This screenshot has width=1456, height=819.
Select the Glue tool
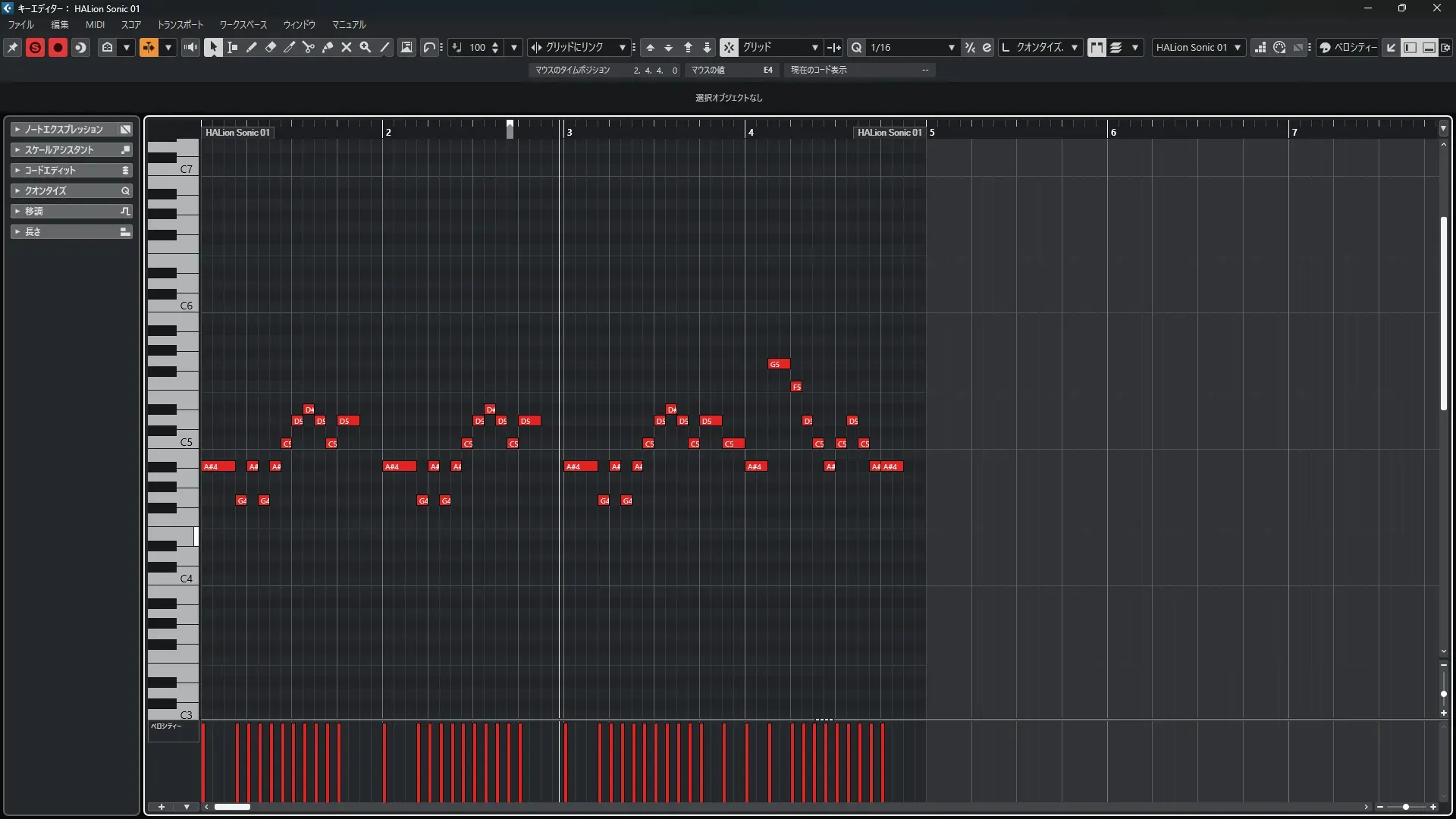tap(328, 47)
